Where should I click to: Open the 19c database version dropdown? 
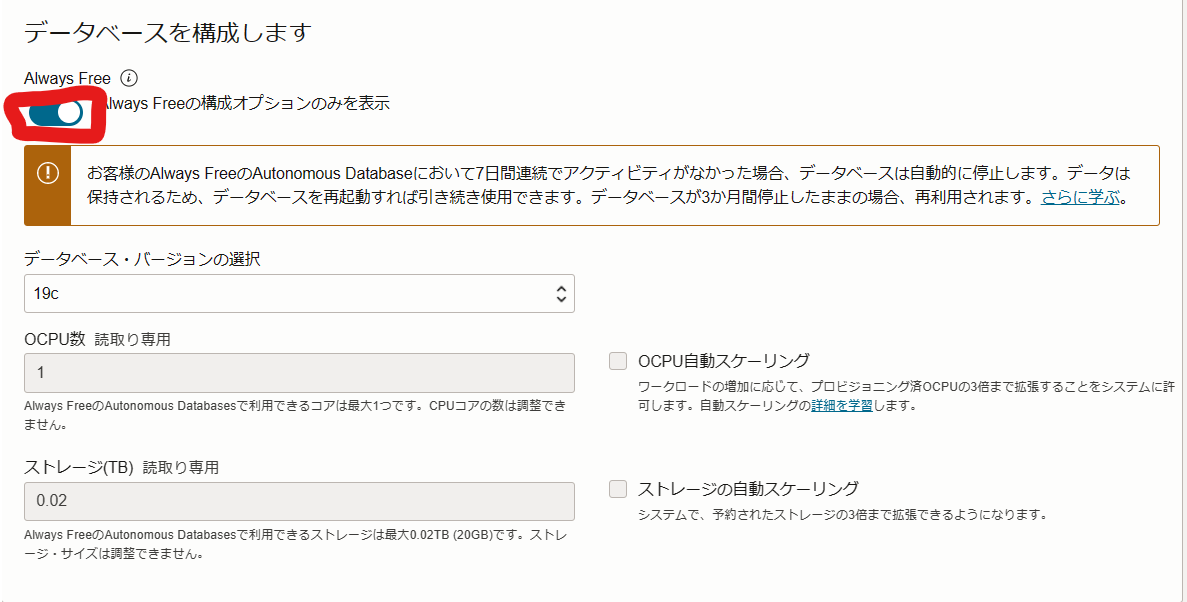point(298,294)
